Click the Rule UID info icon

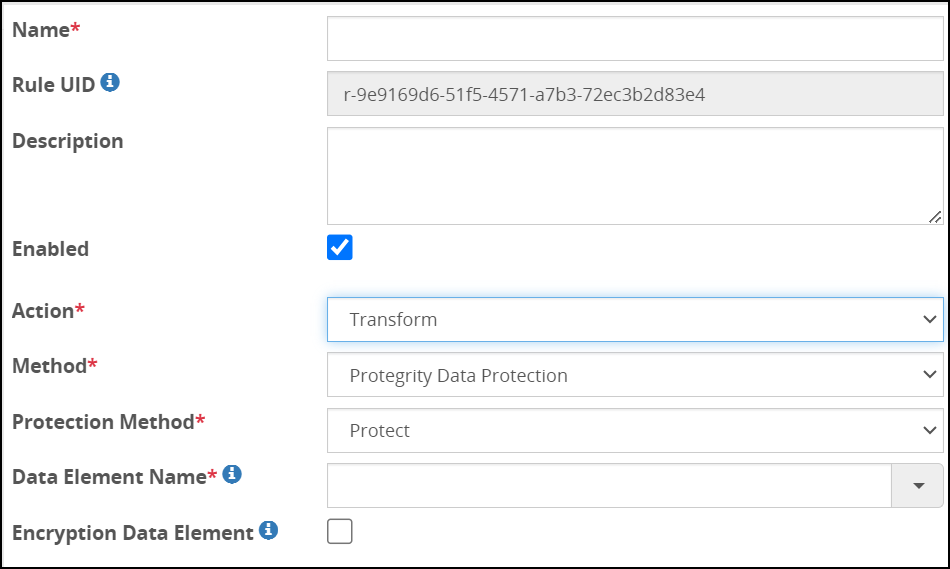(110, 83)
